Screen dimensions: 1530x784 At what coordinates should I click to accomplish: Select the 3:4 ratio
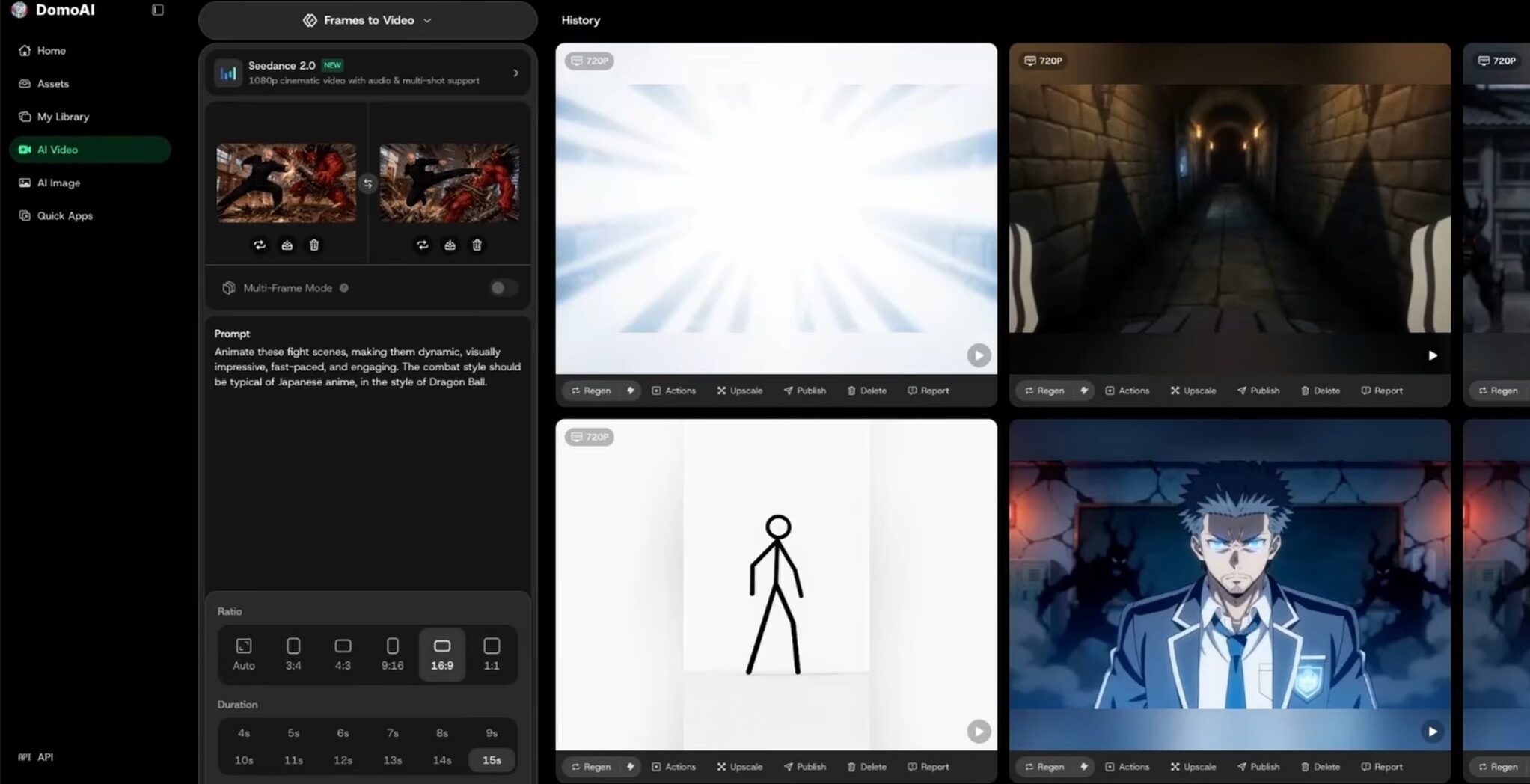293,655
